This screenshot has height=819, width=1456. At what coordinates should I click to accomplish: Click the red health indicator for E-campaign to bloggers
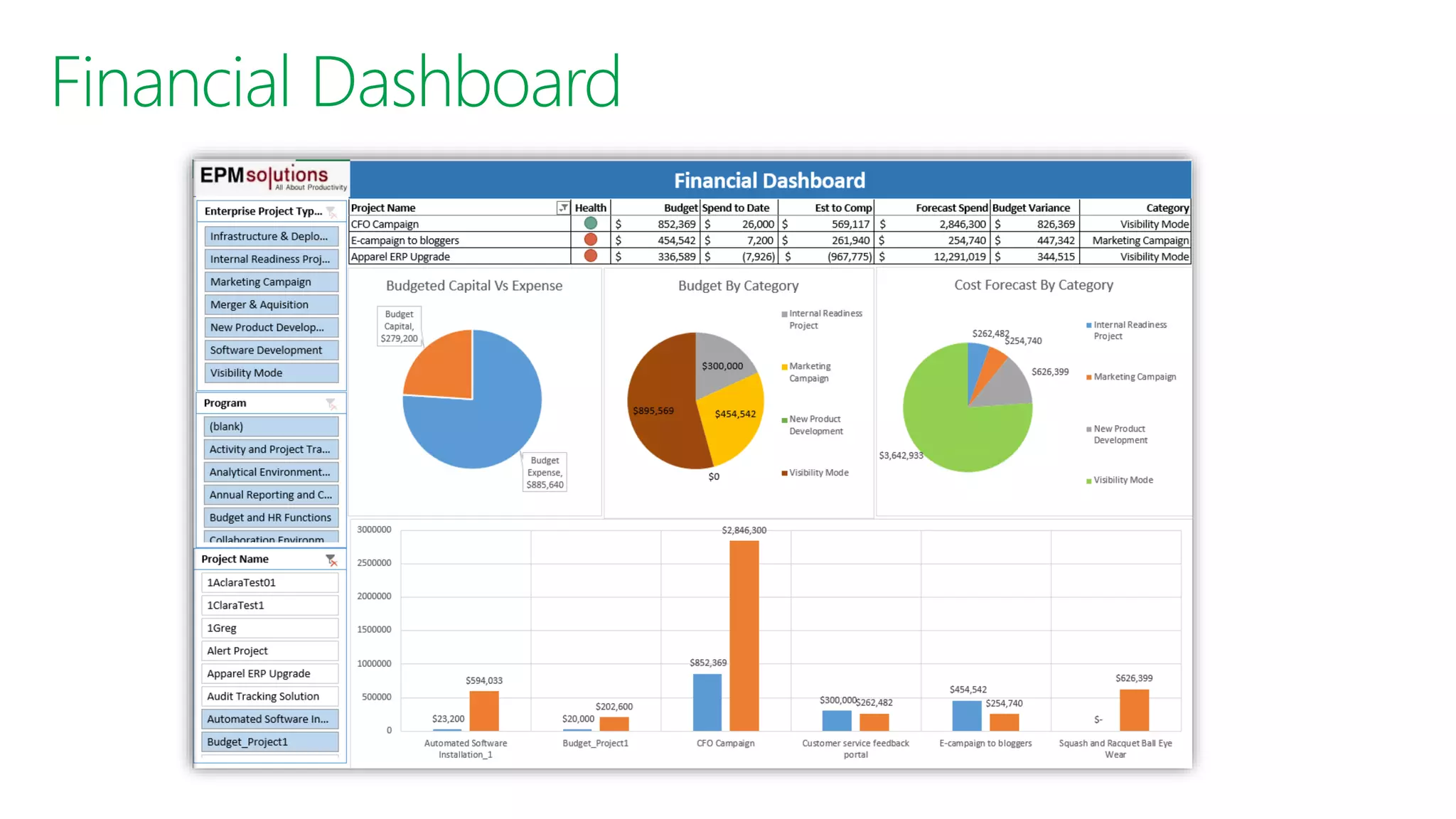tap(591, 240)
